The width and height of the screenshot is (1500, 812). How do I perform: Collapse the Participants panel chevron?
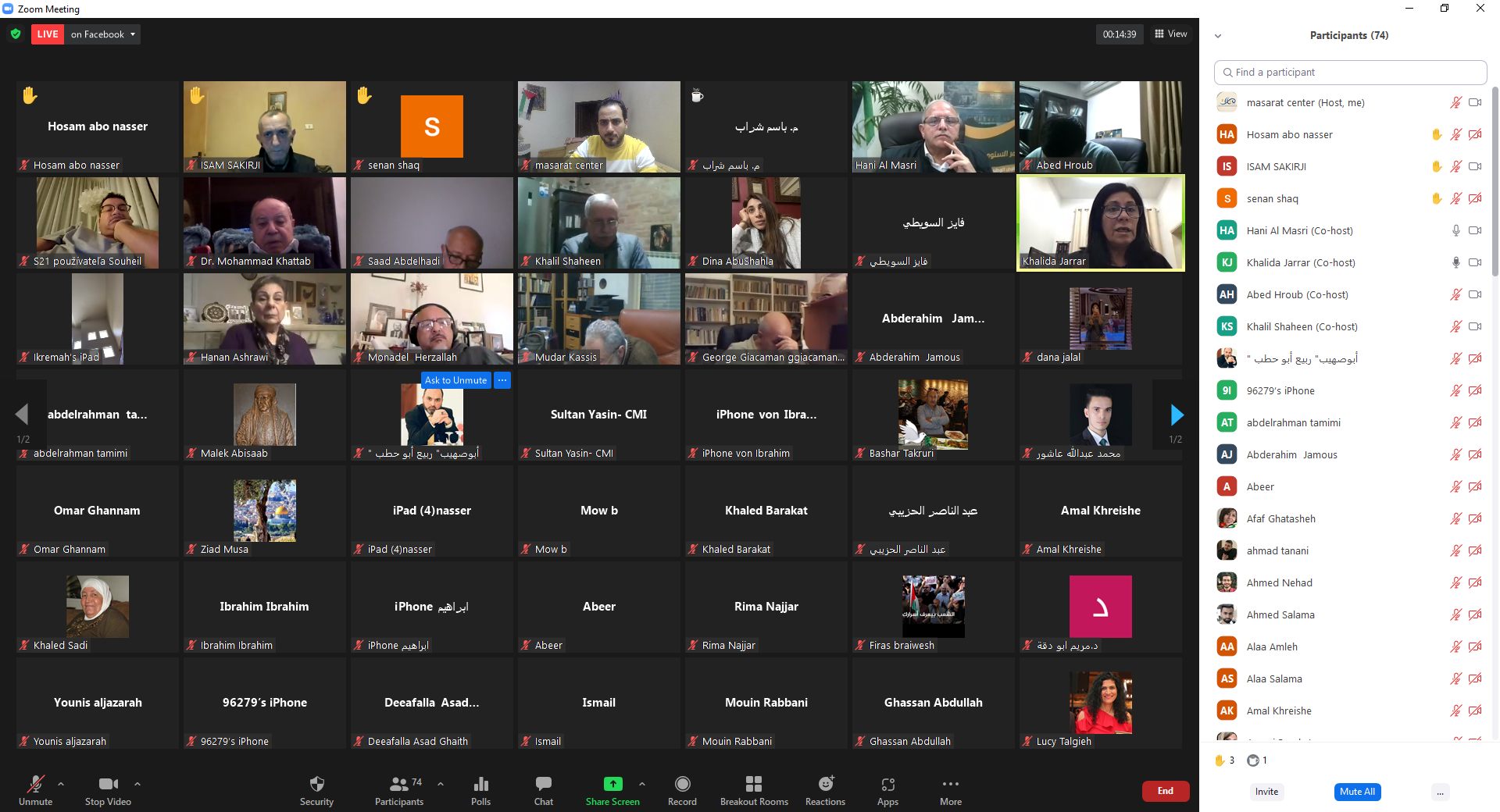(x=1217, y=36)
